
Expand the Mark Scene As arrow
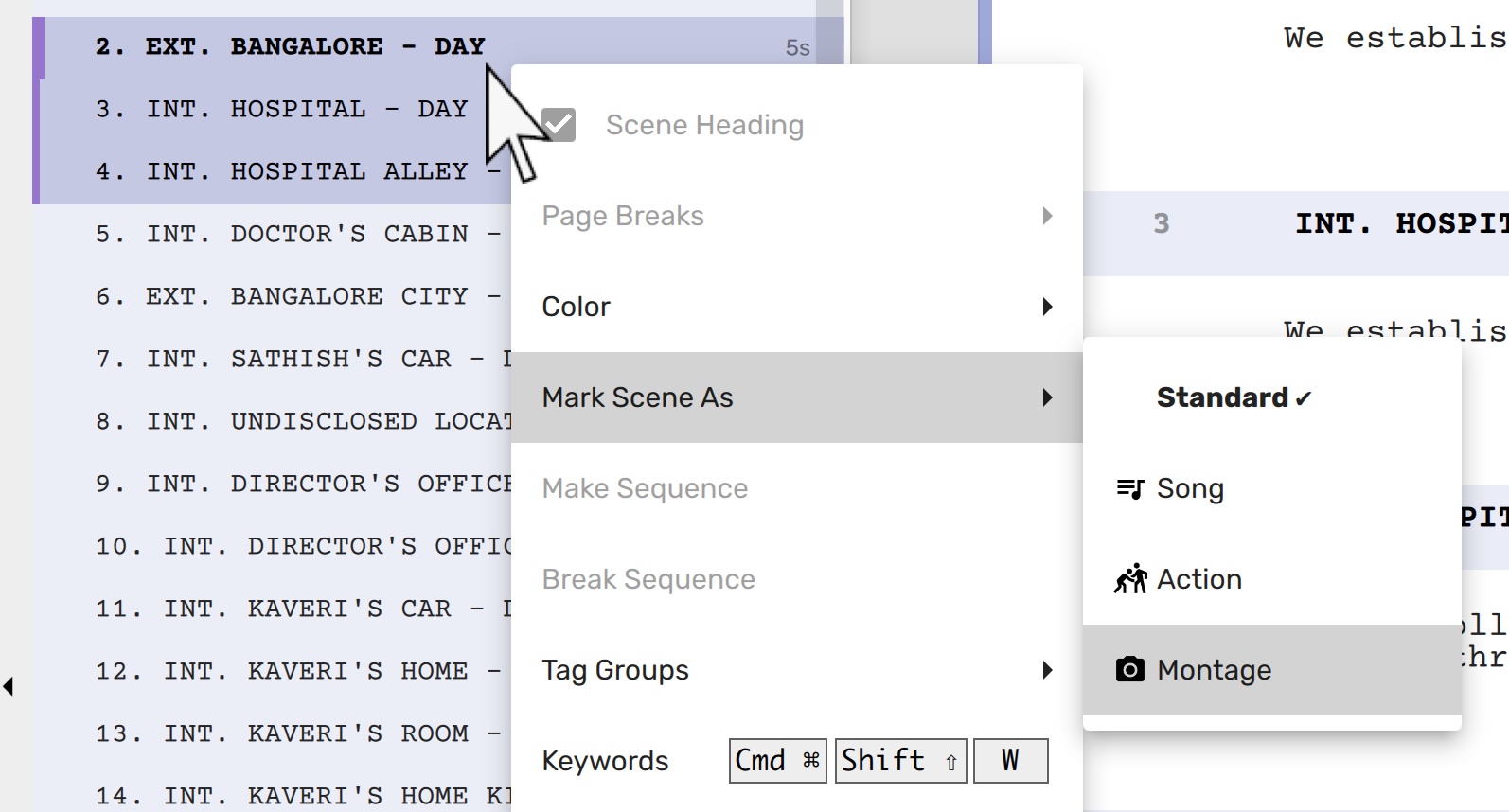(1047, 397)
